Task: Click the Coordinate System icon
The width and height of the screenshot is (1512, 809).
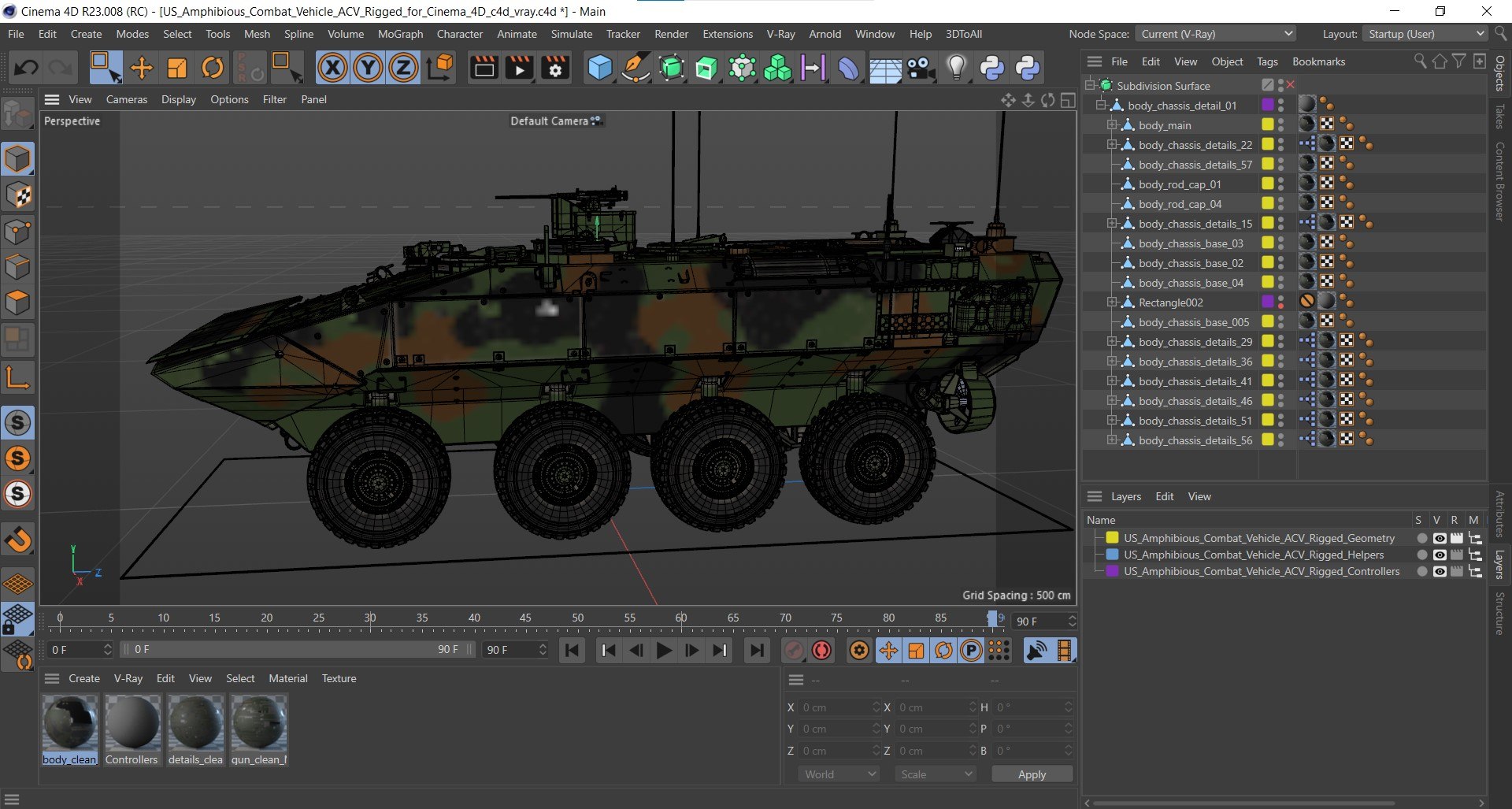Action: click(x=440, y=68)
